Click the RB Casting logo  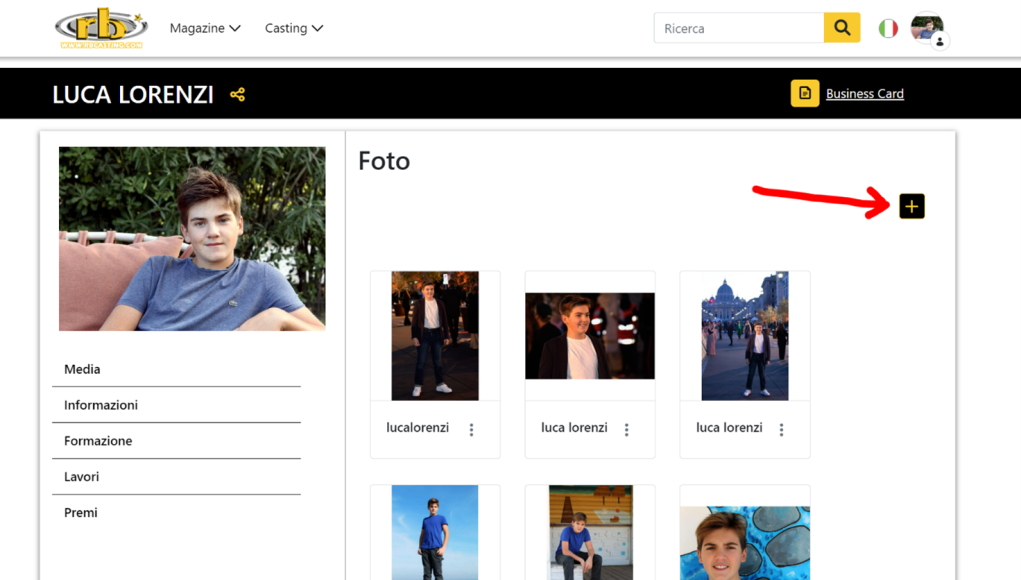[x=100, y=29]
